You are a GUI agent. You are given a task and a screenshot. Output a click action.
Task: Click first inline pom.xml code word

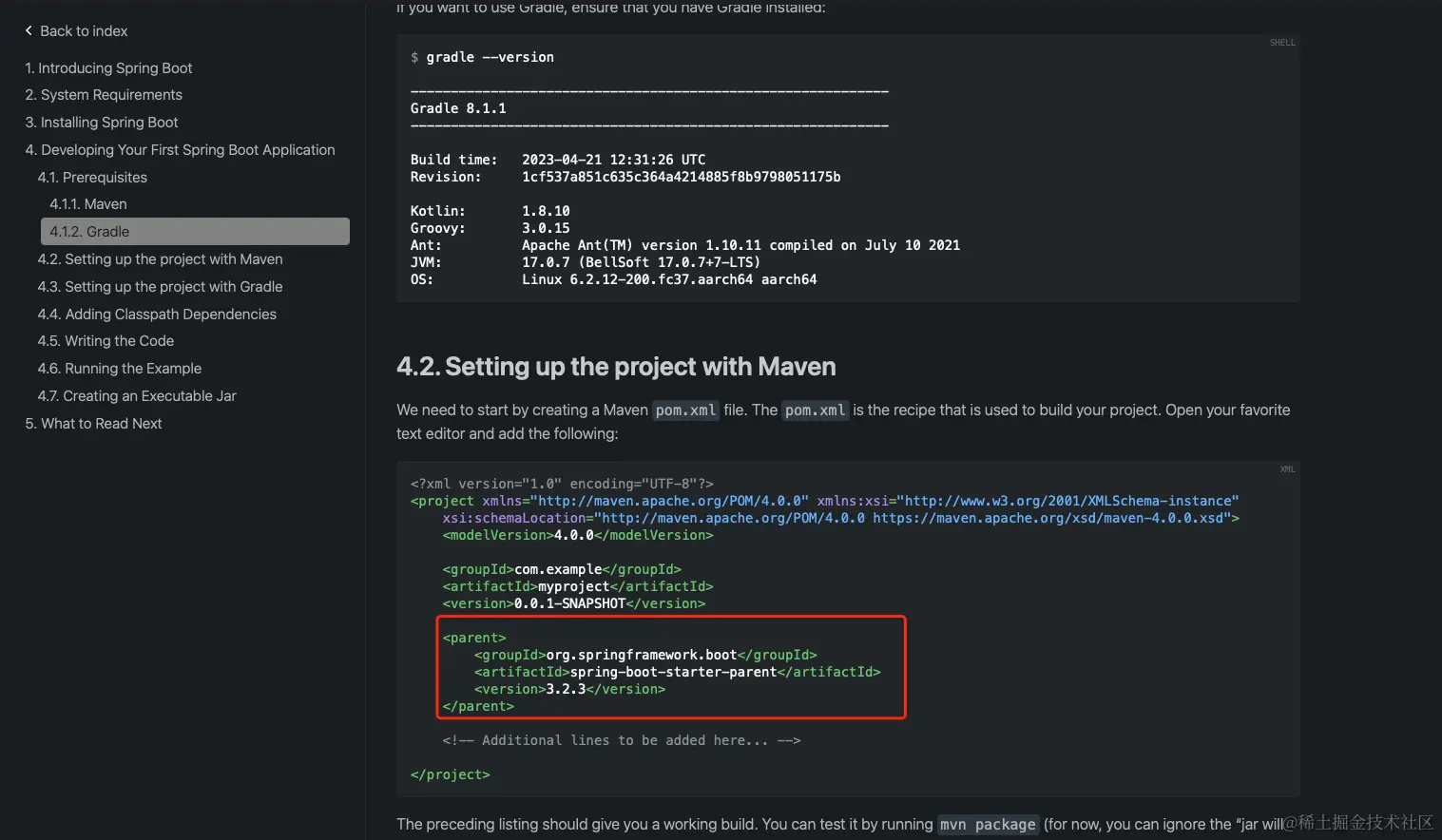tap(685, 410)
